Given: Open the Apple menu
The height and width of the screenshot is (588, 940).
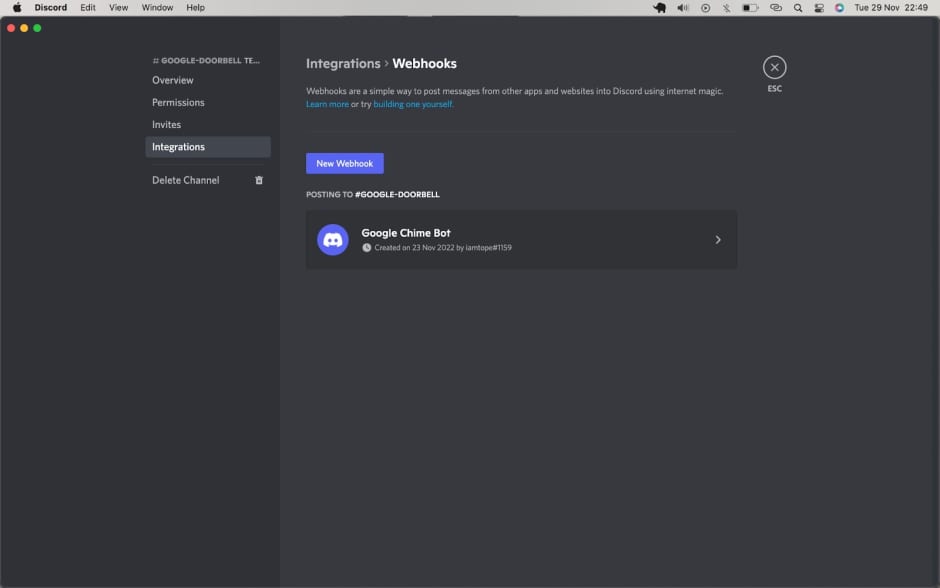Looking at the screenshot, I should (x=17, y=8).
